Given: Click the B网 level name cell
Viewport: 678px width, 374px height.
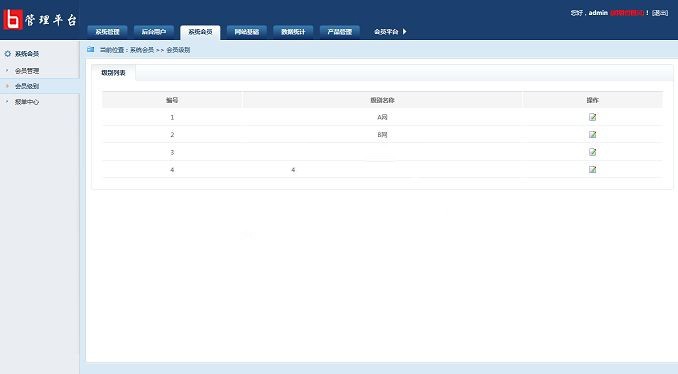Looking at the screenshot, I should [x=382, y=135].
